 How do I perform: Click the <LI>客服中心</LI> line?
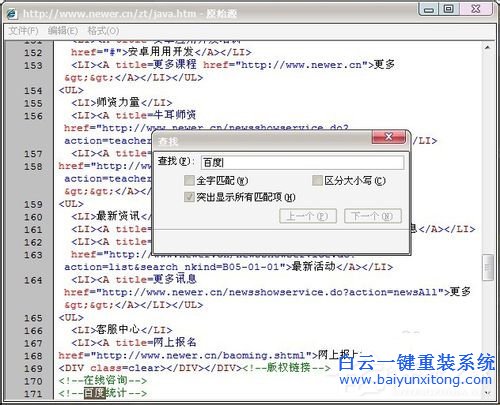pos(122,330)
